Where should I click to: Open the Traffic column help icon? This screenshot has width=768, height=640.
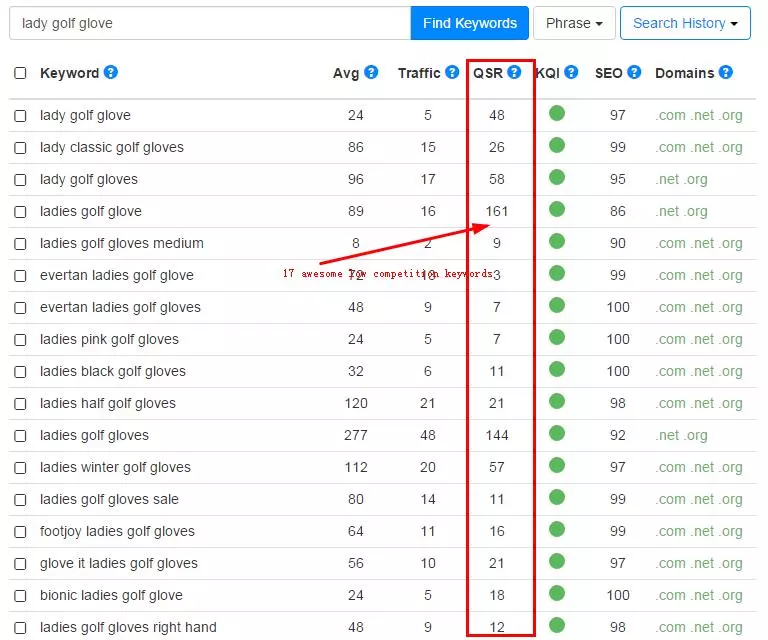pyautogui.click(x=452, y=72)
